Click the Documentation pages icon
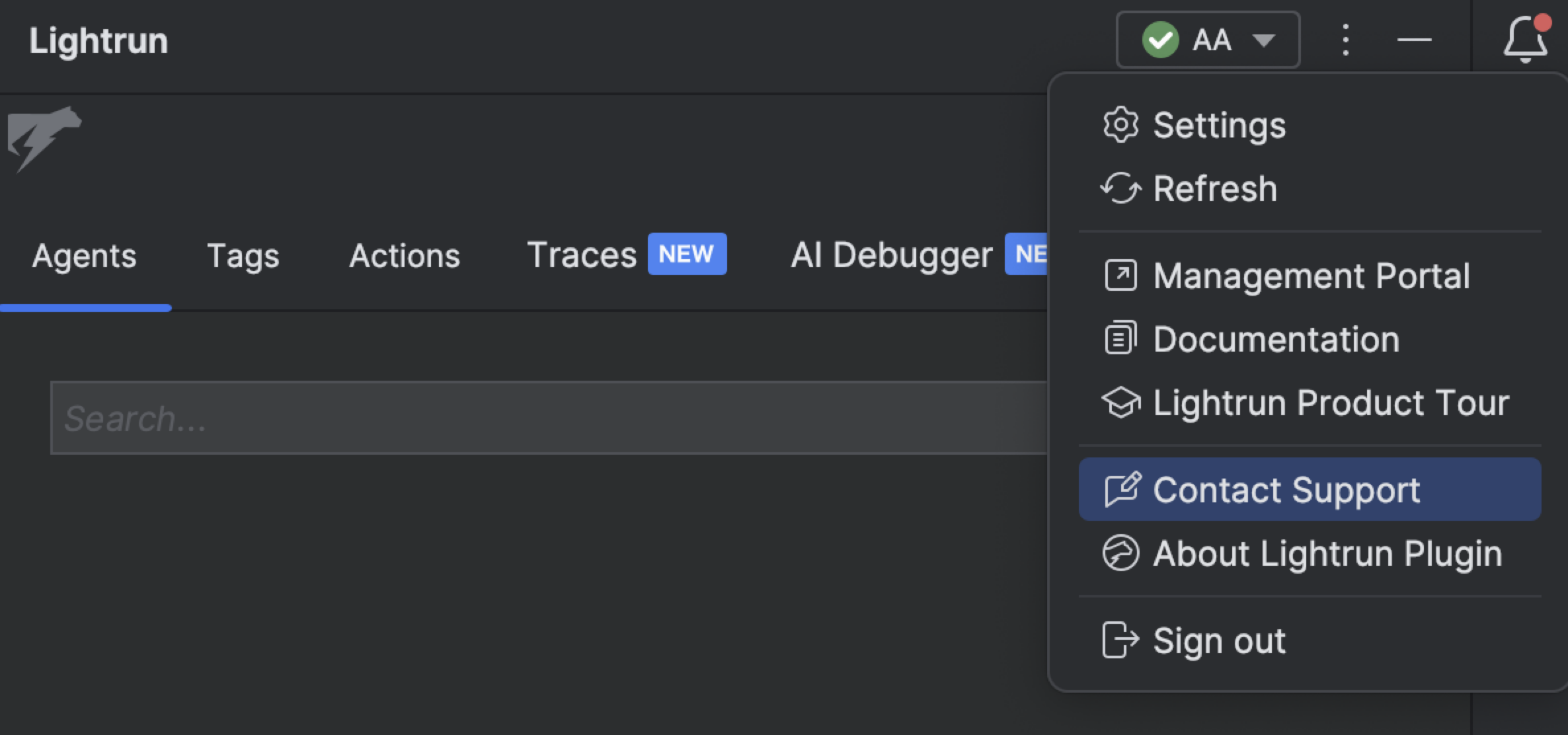The image size is (1568, 735). pyautogui.click(x=1120, y=338)
